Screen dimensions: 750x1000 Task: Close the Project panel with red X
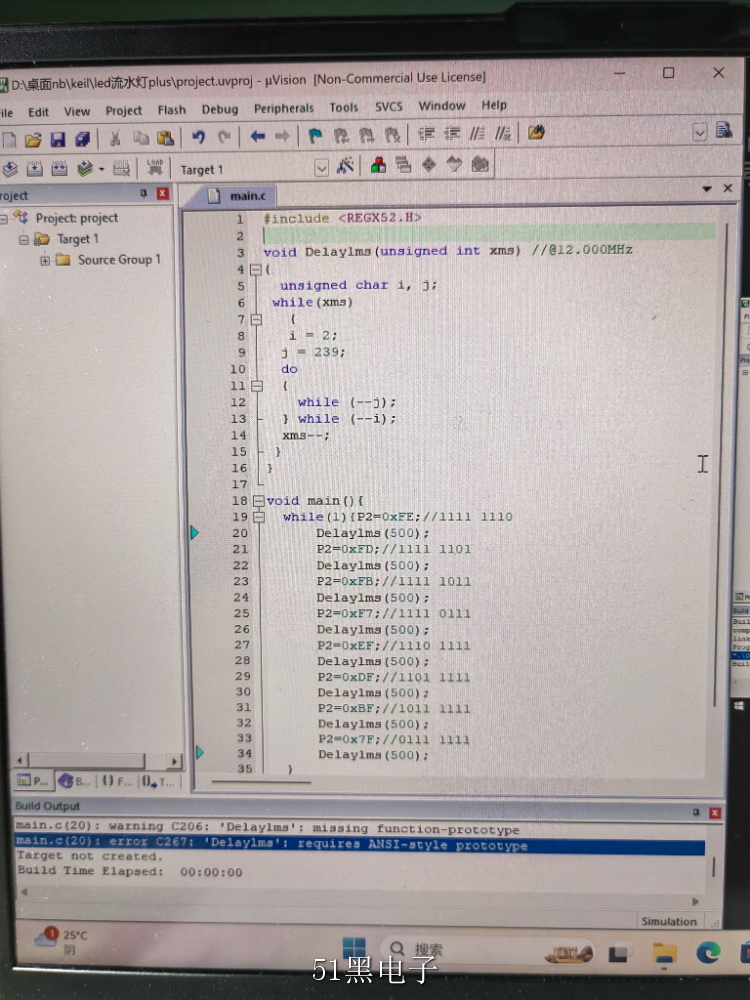tap(163, 193)
